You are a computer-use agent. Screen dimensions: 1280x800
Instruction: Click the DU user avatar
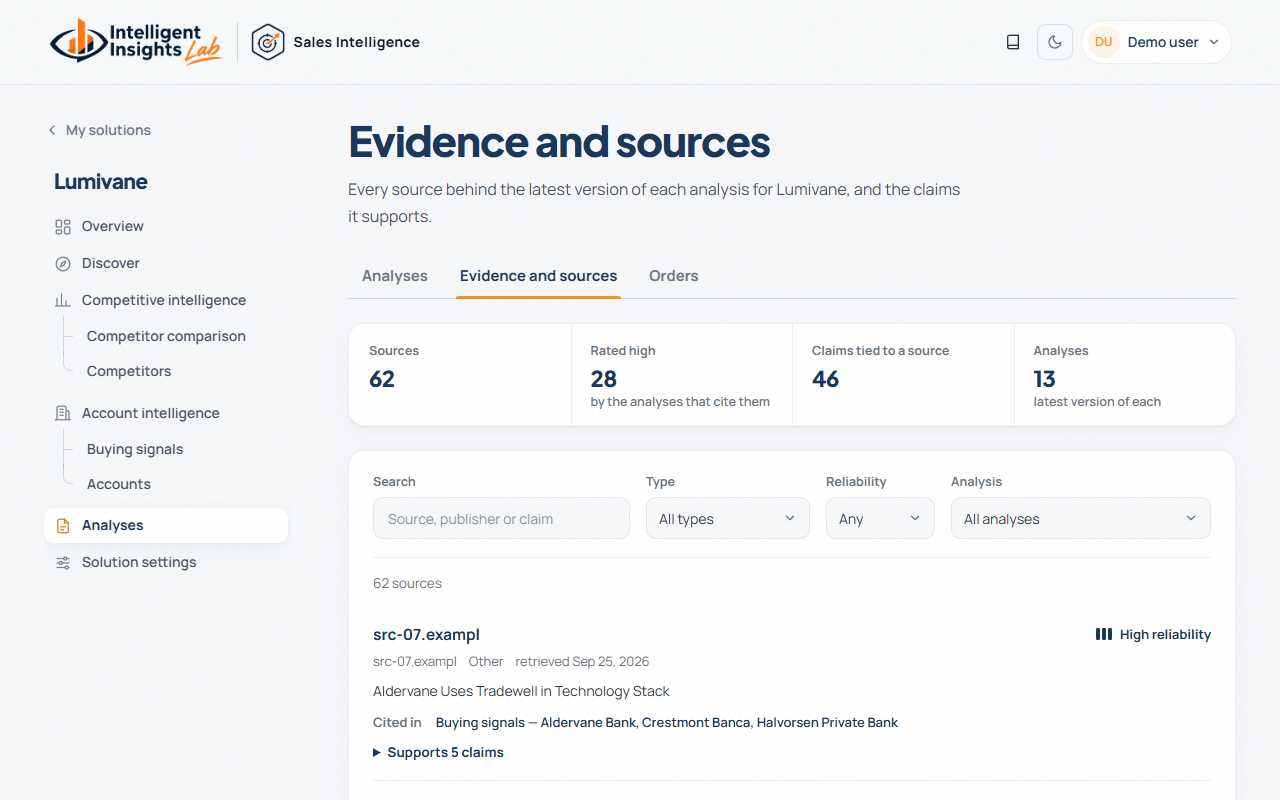[x=1103, y=42]
